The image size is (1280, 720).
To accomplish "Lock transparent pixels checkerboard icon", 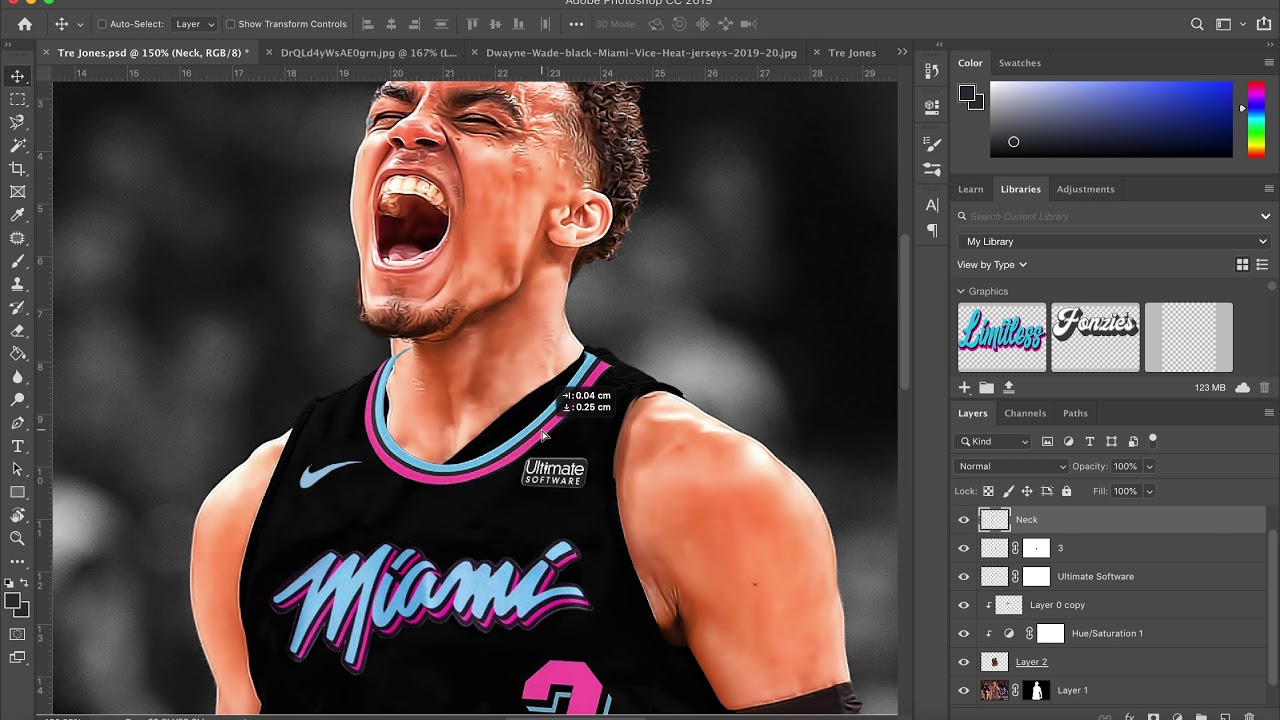I will point(988,491).
